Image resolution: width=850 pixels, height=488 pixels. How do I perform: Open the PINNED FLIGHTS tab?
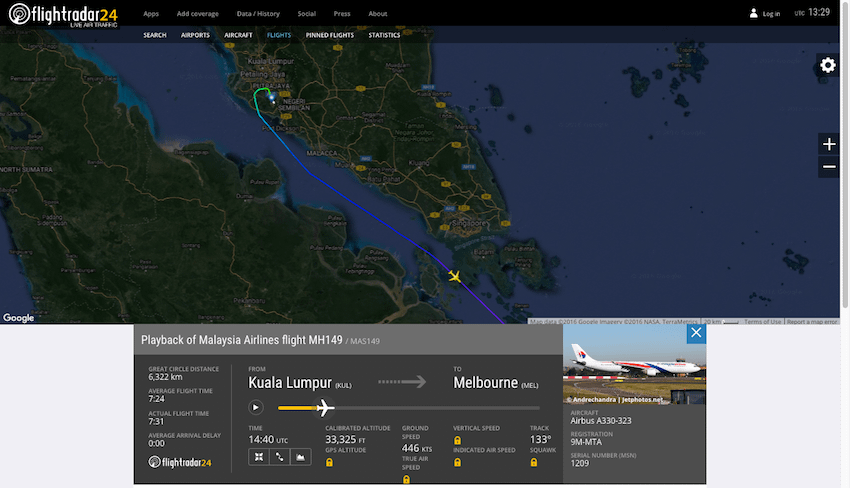(x=330, y=35)
